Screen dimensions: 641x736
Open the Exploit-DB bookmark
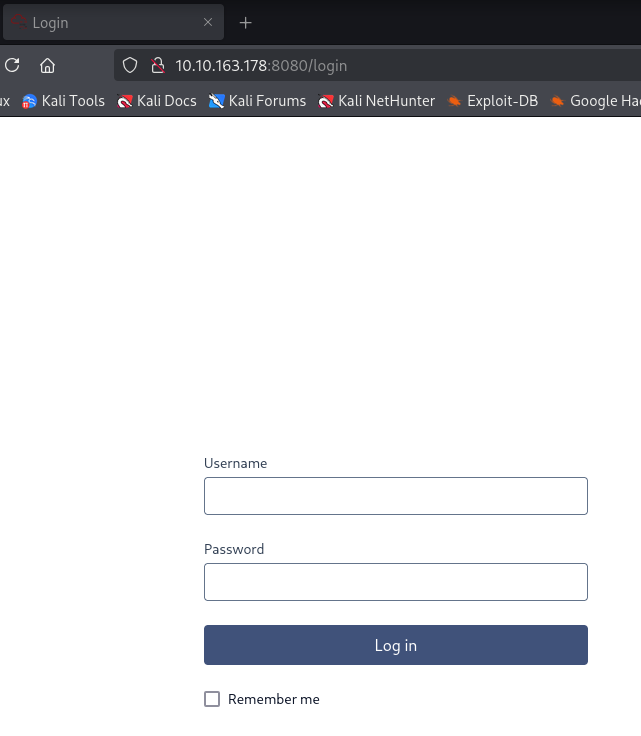[x=492, y=101]
